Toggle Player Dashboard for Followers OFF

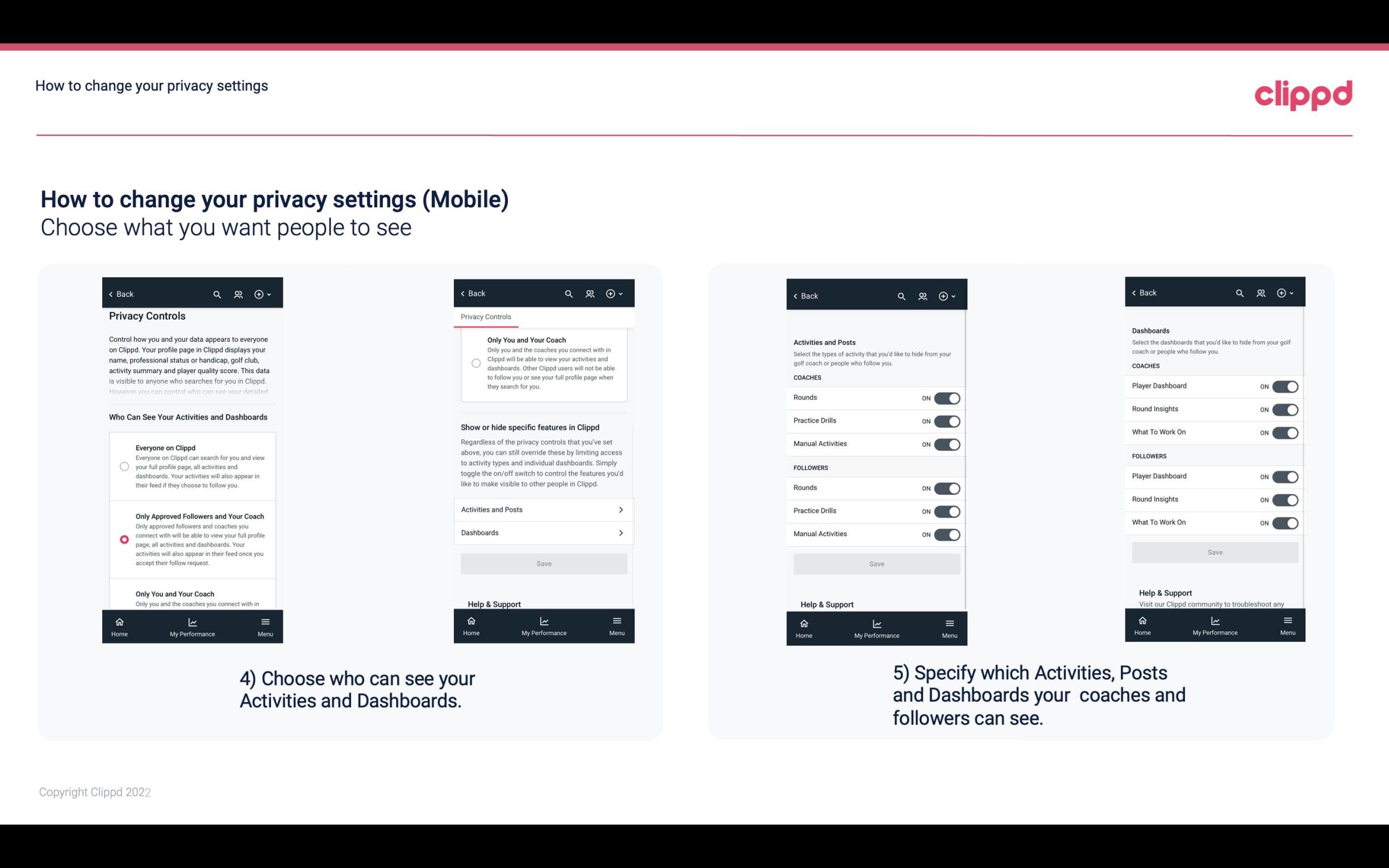coord(1284,476)
